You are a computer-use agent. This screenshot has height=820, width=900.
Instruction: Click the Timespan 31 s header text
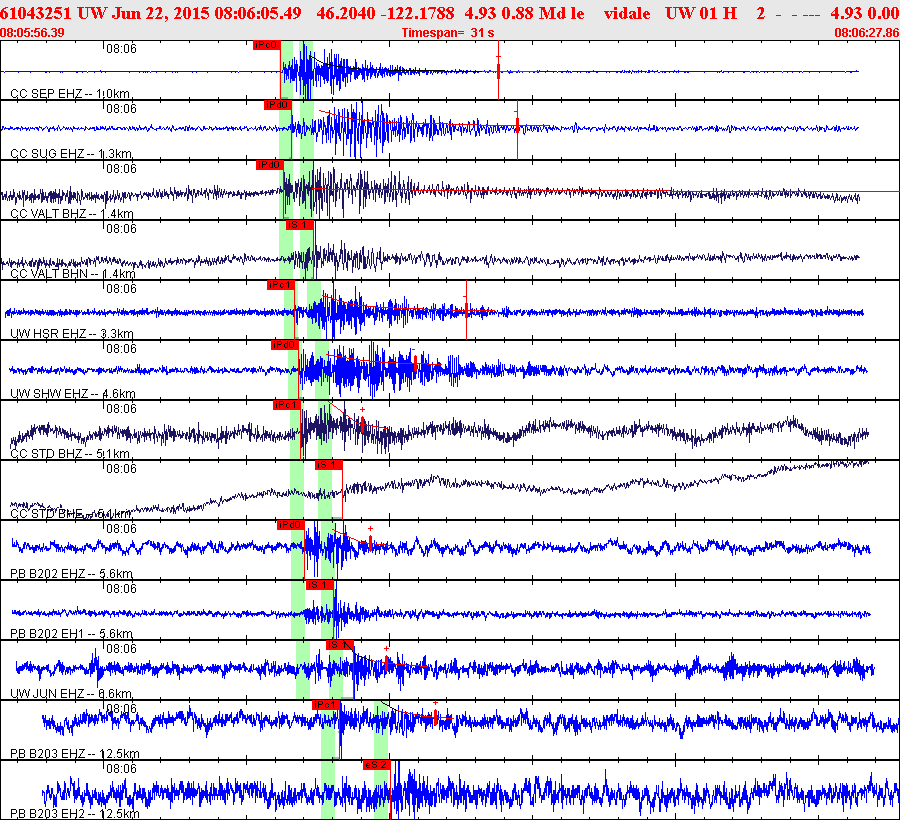[448, 33]
